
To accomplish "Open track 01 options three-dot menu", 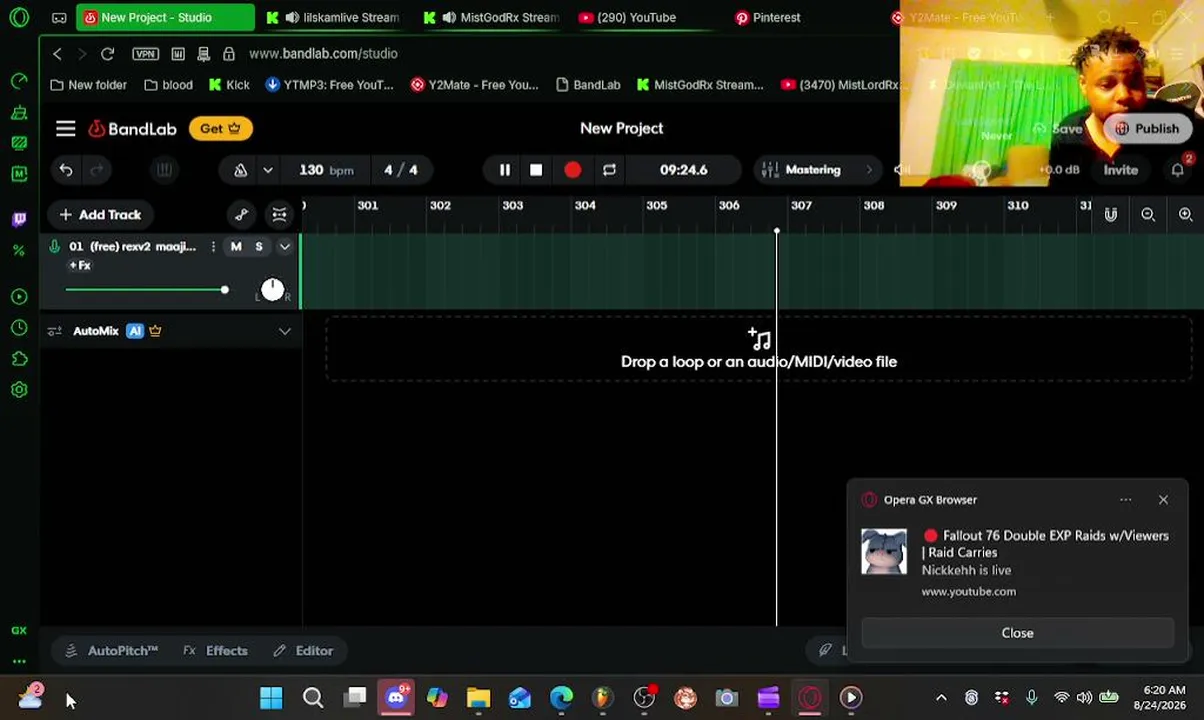I will pos(213,246).
